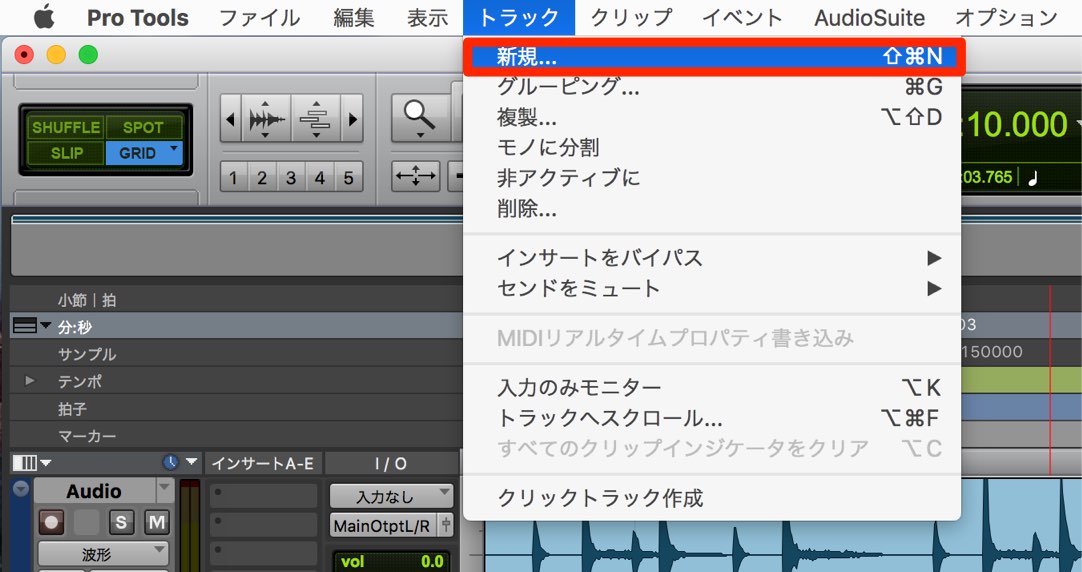
Task: Mute the Audio track
Action: pyautogui.click(x=157, y=522)
